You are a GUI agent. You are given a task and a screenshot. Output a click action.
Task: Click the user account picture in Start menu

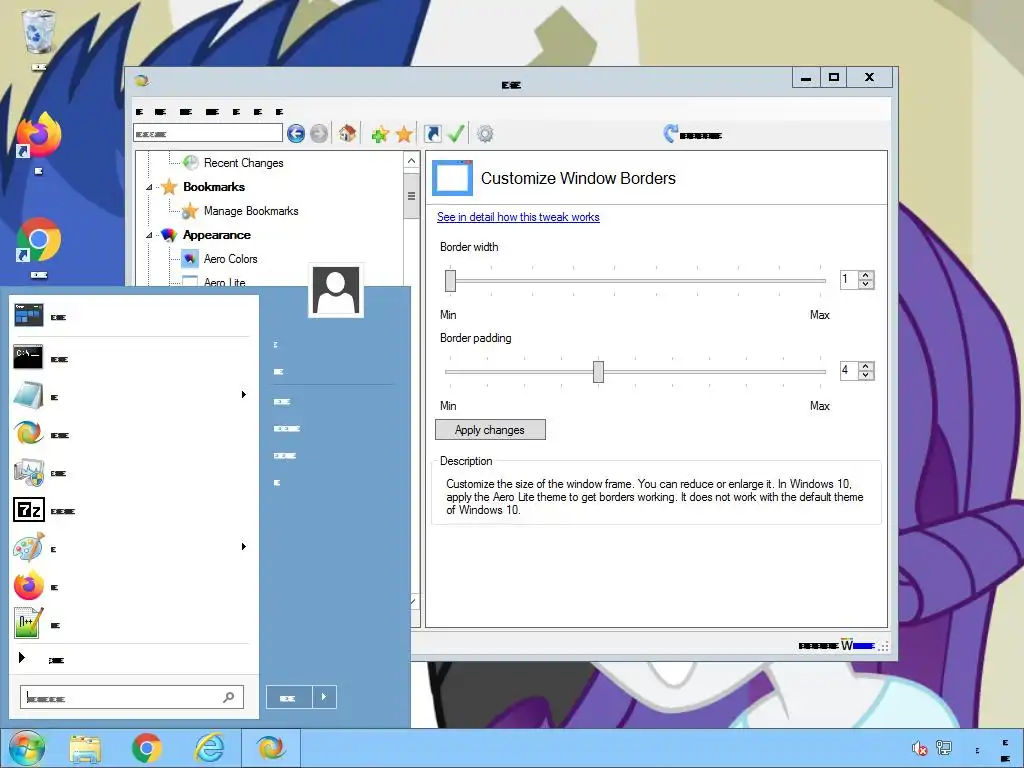tap(336, 291)
